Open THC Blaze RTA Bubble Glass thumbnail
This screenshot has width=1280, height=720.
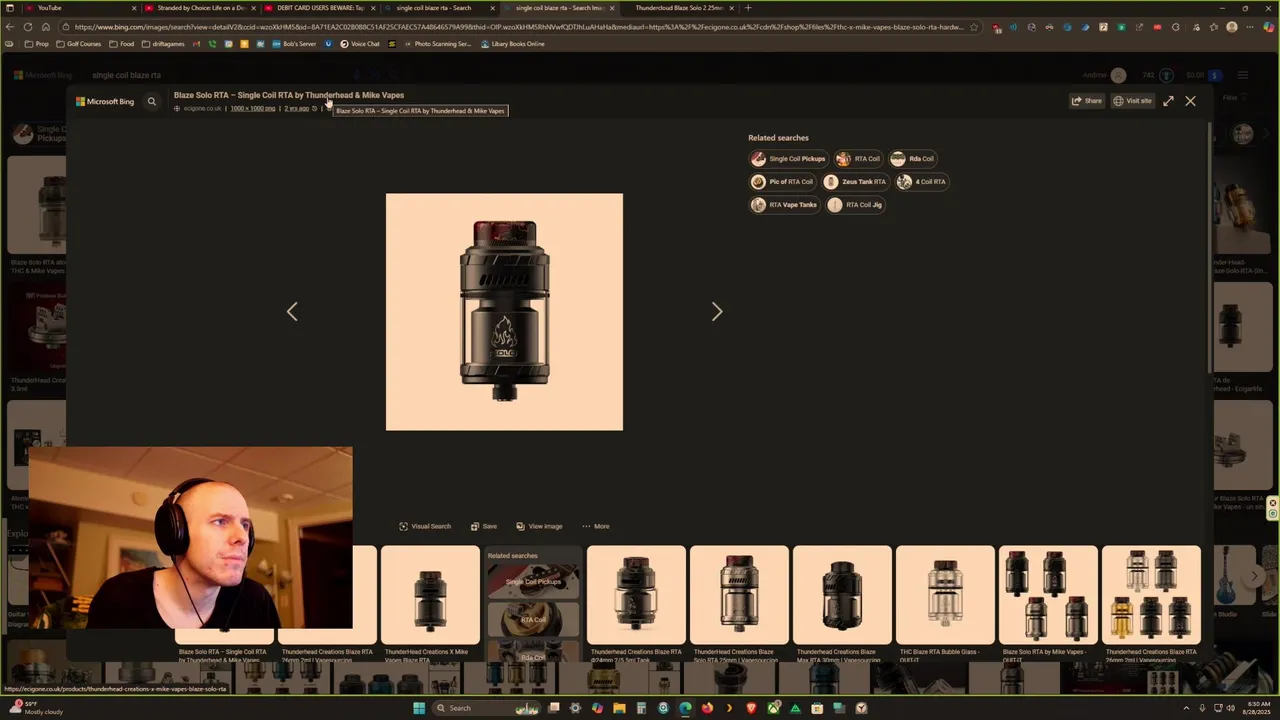coord(945,595)
